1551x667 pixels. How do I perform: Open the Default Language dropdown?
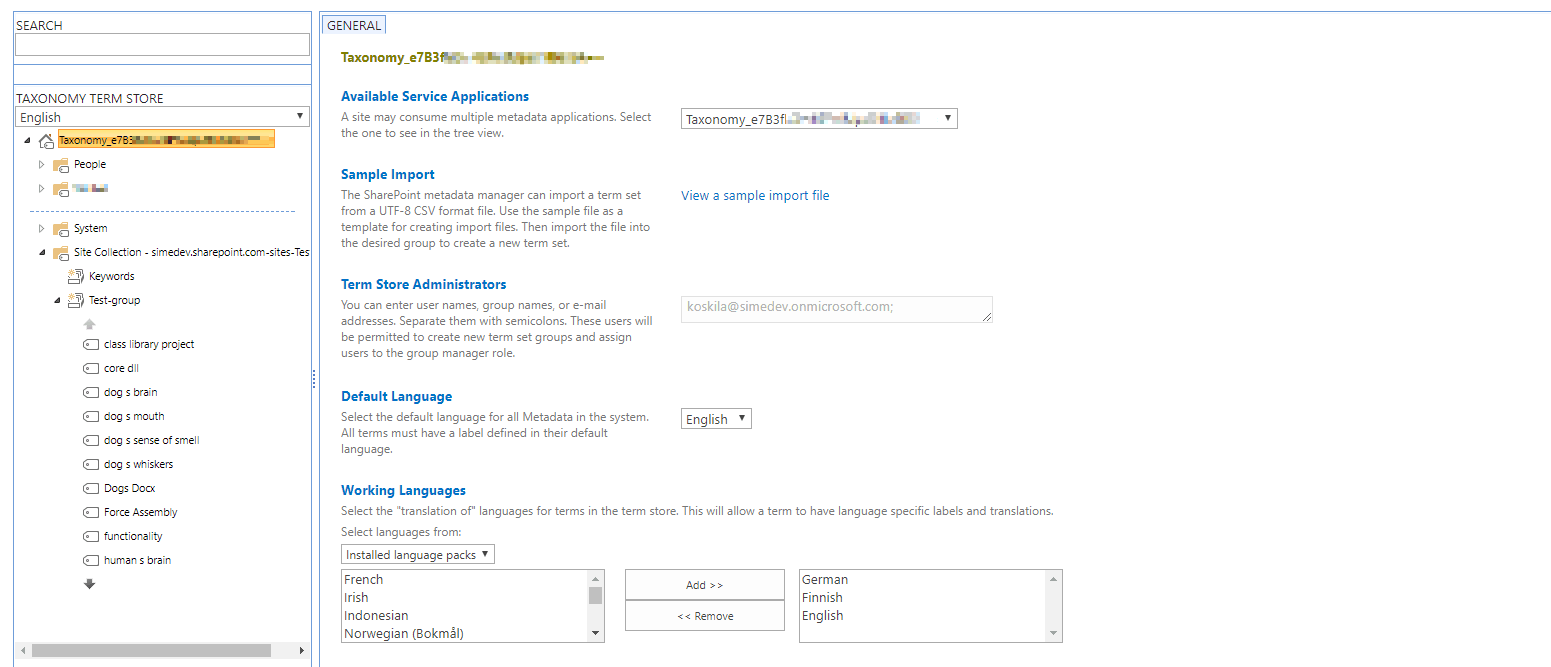pyautogui.click(x=715, y=419)
